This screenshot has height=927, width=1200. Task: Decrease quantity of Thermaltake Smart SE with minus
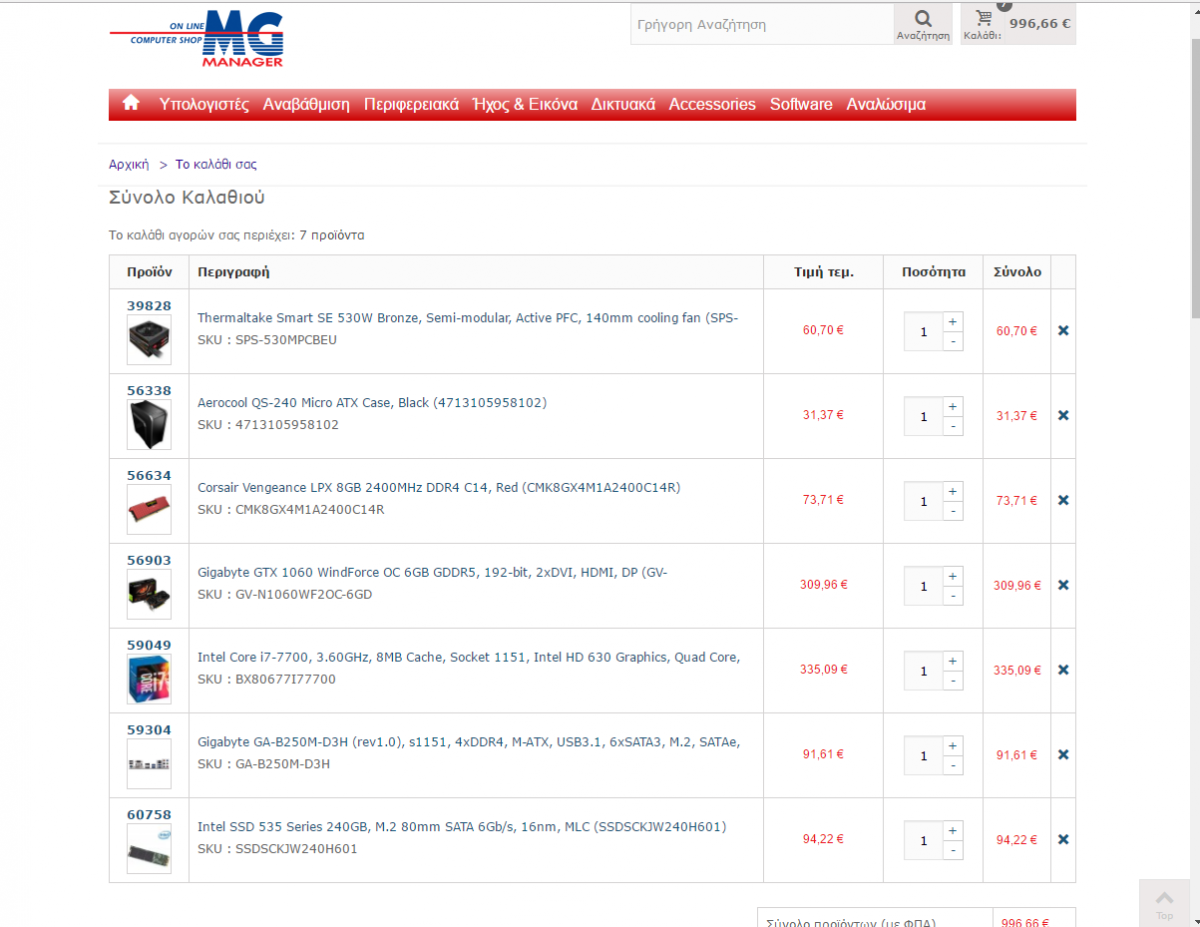click(x=953, y=341)
